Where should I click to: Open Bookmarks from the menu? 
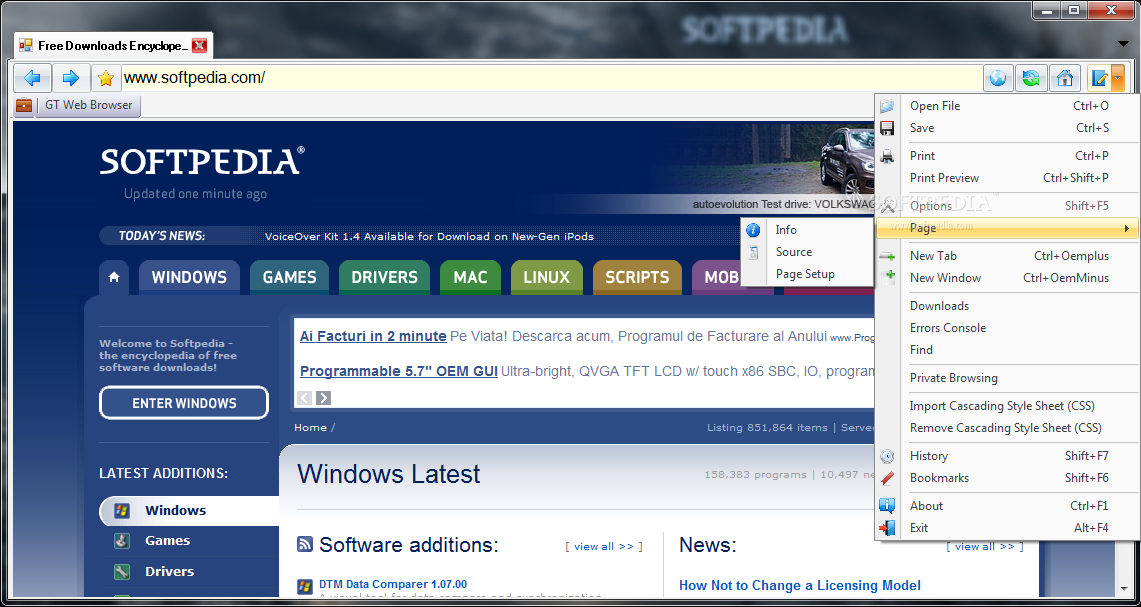[x=1007, y=478]
